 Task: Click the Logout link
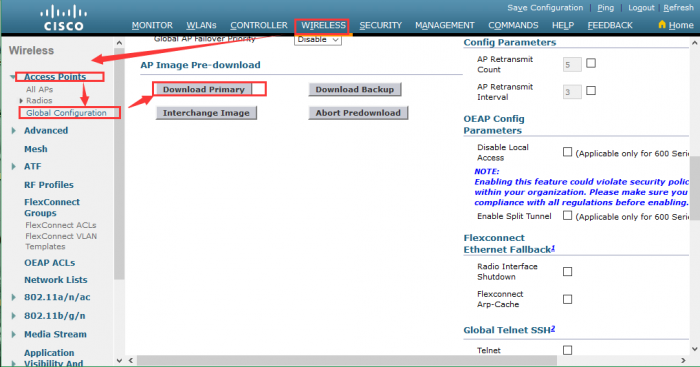[641, 8]
